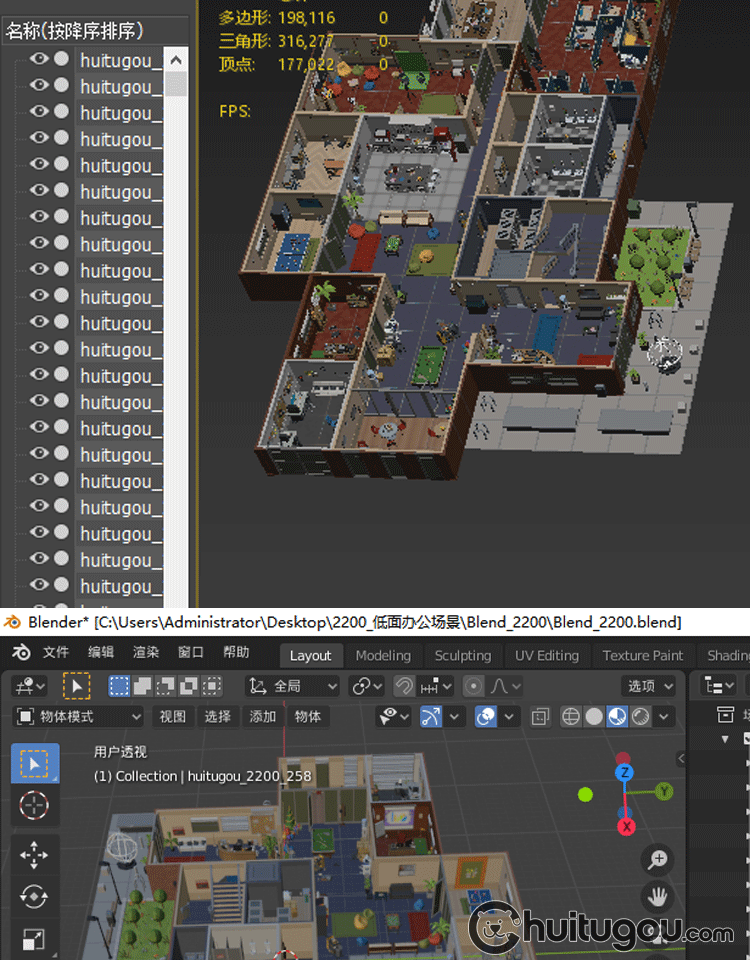Activate the Move tool
The height and width of the screenshot is (960, 750).
point(34,855)
